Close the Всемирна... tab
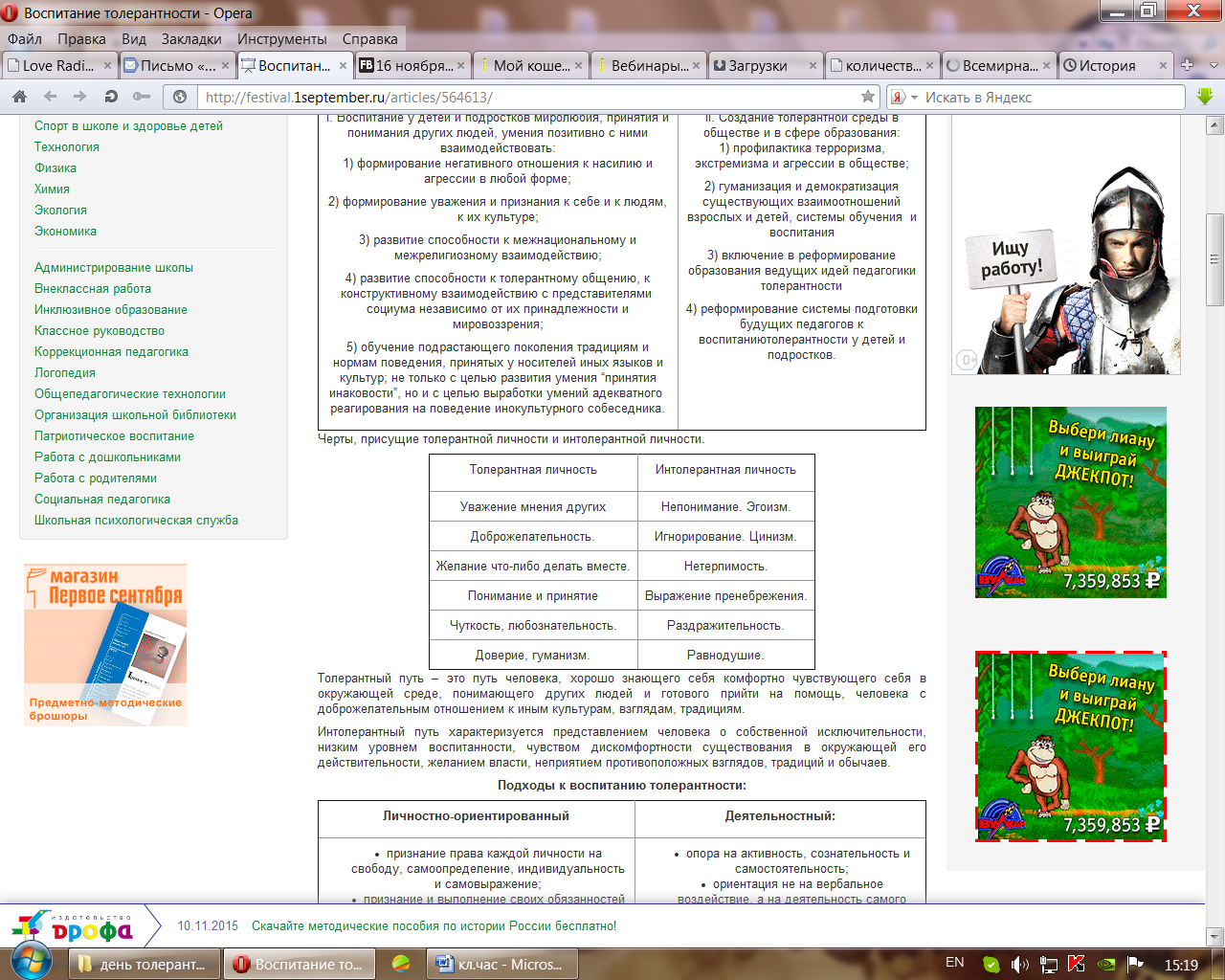 click(1046, 65)
